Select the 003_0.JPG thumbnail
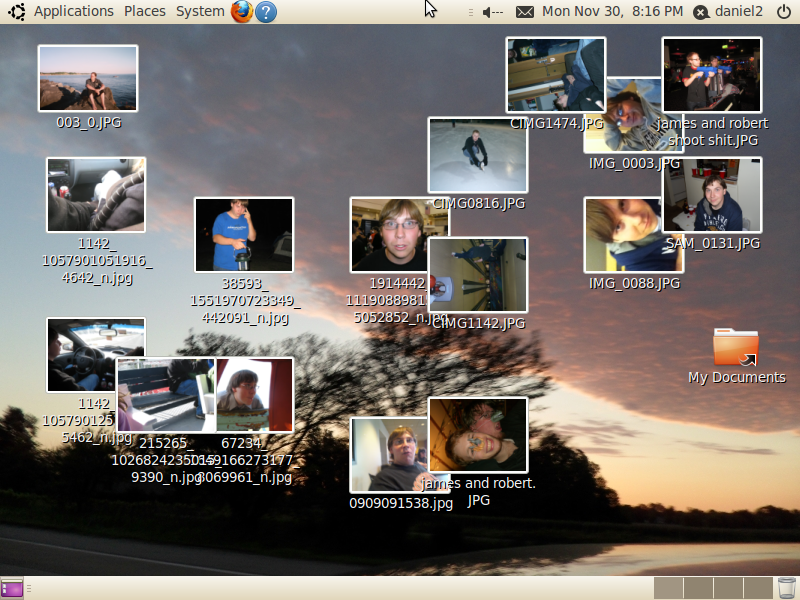Image resolution: width=800 pixels, height=600 pixels. click(x=88, y=78)
